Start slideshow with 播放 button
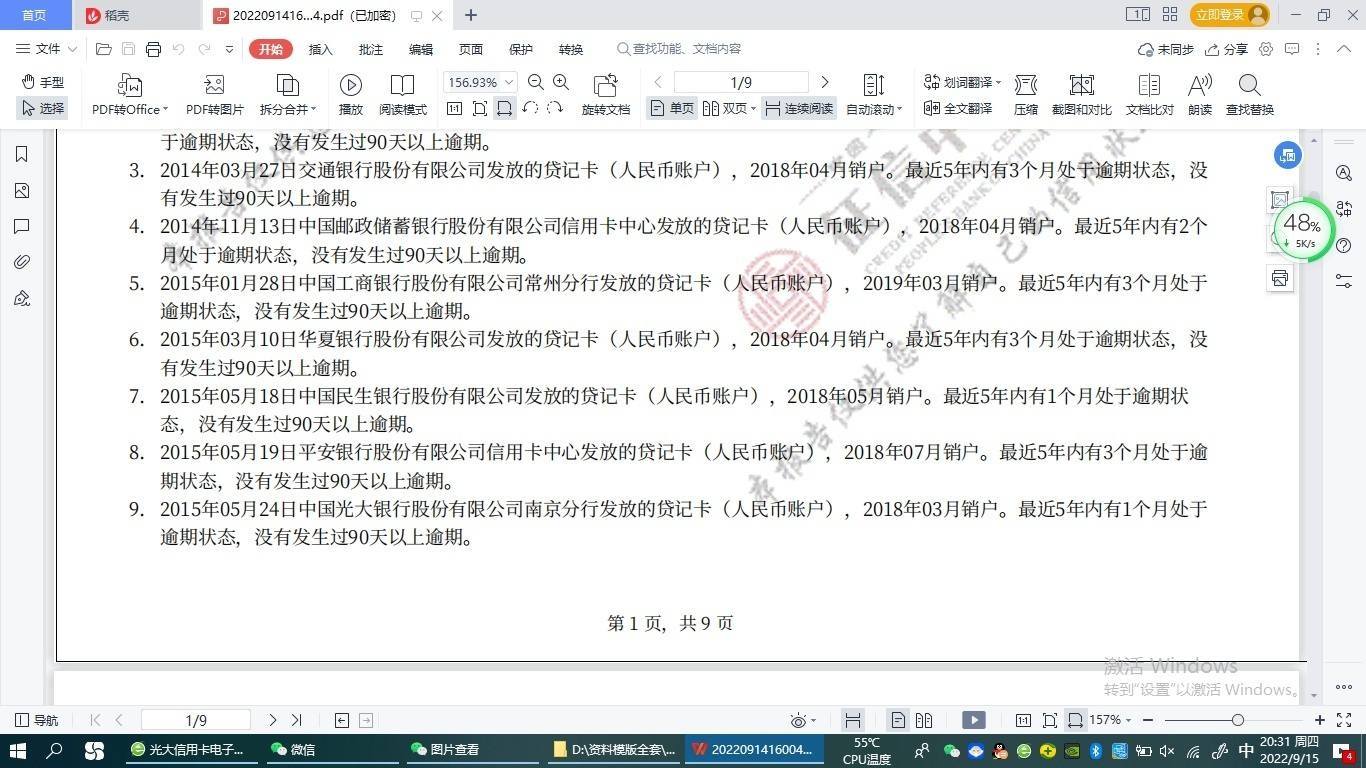Viewport: 1366px width, 768px height. [351, 95]
